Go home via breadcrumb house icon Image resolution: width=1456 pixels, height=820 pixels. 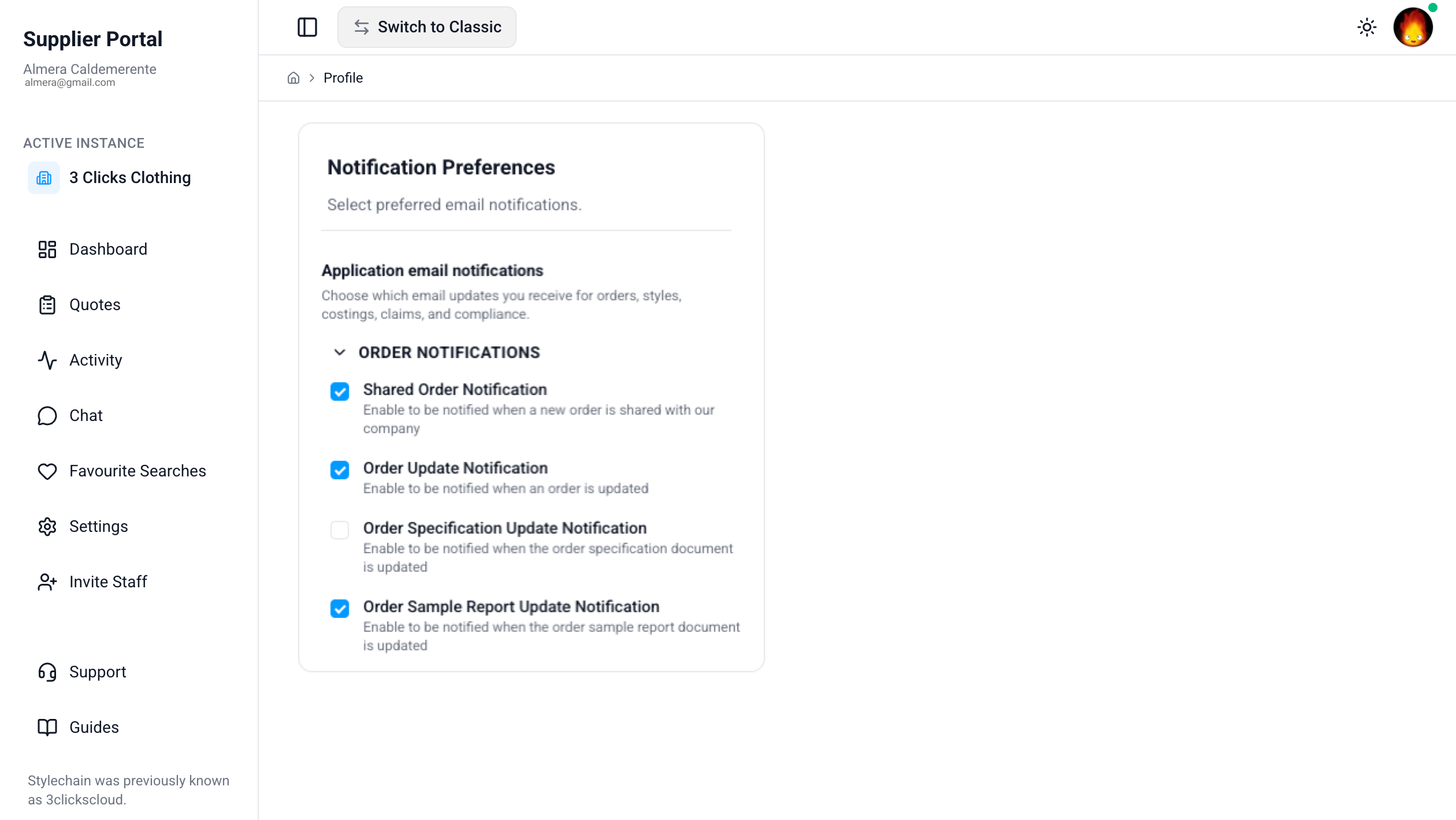(x=294, y=78)
